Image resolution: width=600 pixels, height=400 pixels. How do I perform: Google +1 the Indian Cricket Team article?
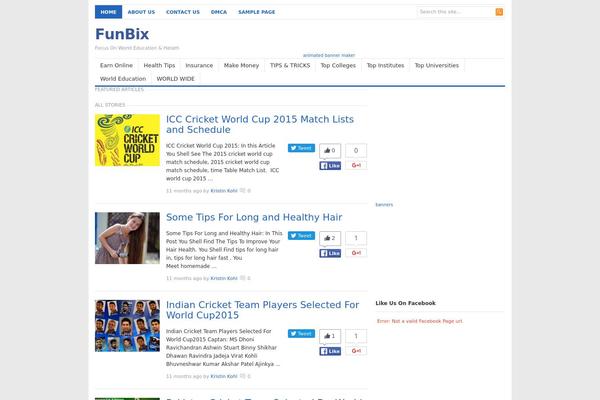(356, 351)
